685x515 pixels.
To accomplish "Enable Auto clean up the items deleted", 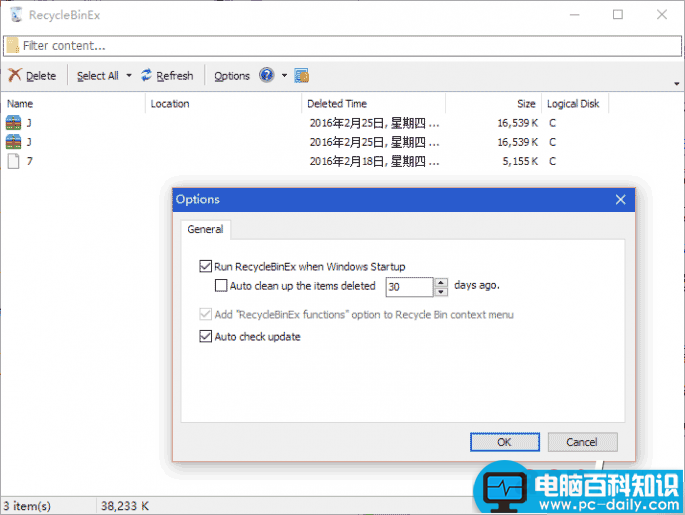I will (x=222, y=286).
